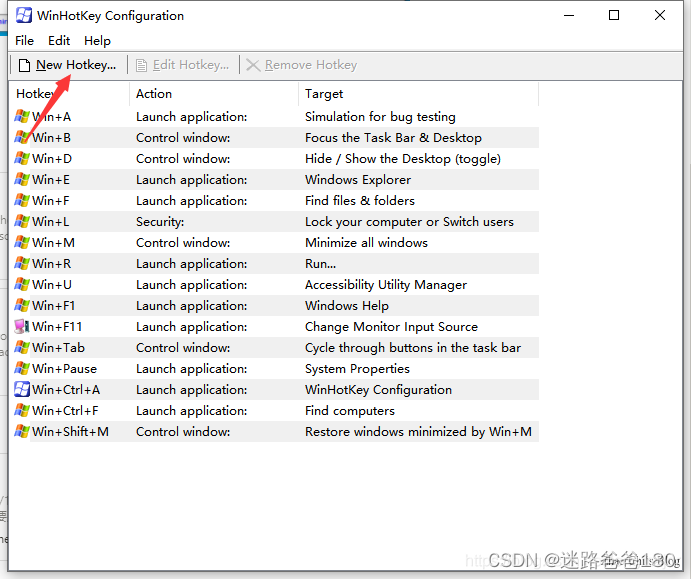Click 'Simulation for bug testing' target
Image resolution: width=691 pixels, height=579 pixels.
pyautogui.click(x=380, y=117)
